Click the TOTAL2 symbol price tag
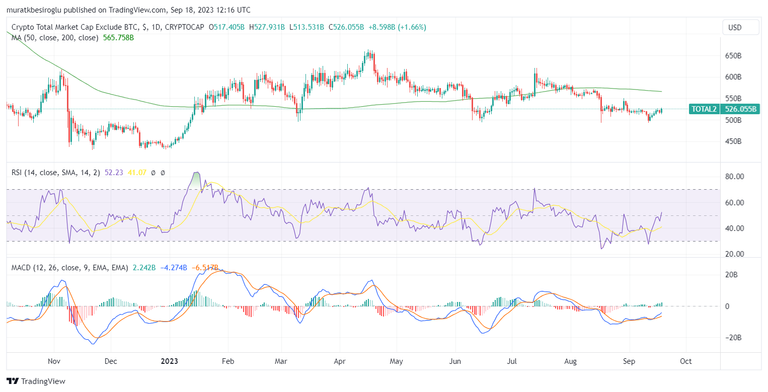 (x=704, y=109)
